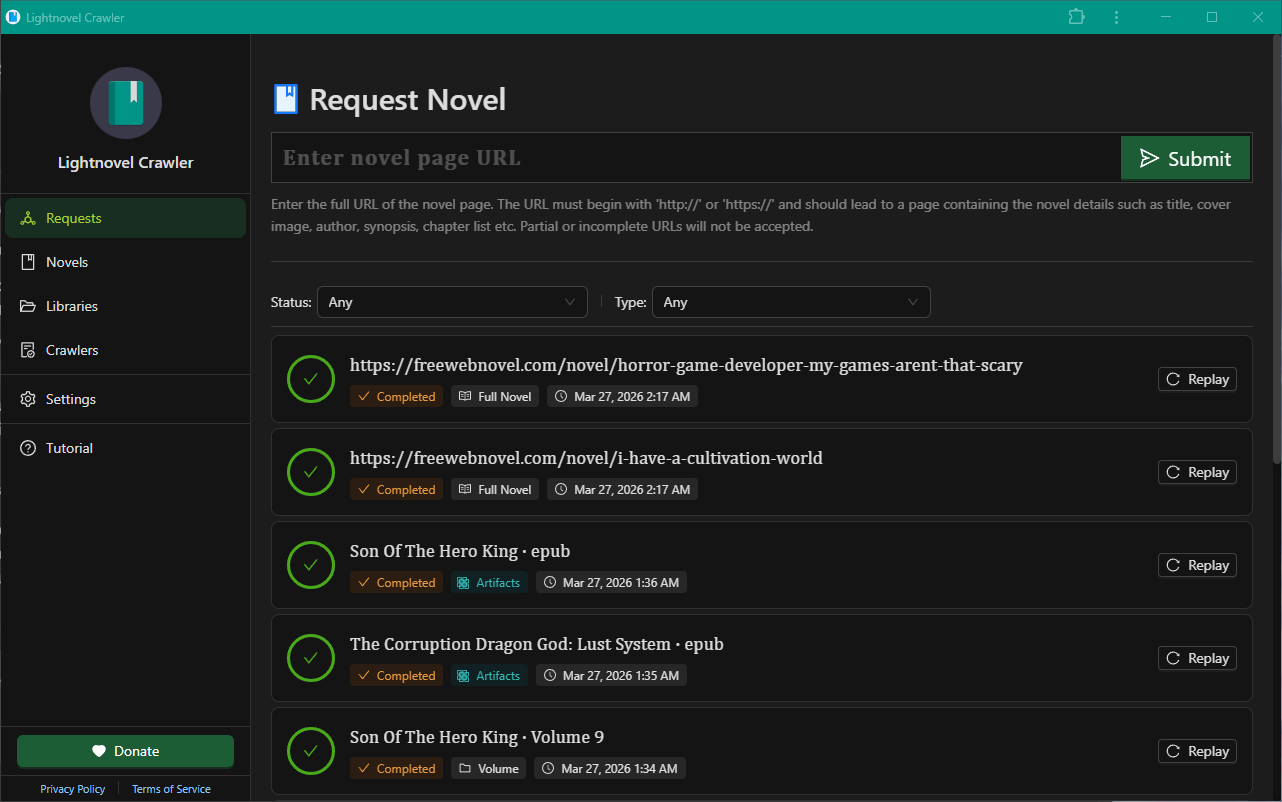Click the Settings gear icon in sidebar
The height and width of the screenshot is (802, 1282).
click(28, 399)
